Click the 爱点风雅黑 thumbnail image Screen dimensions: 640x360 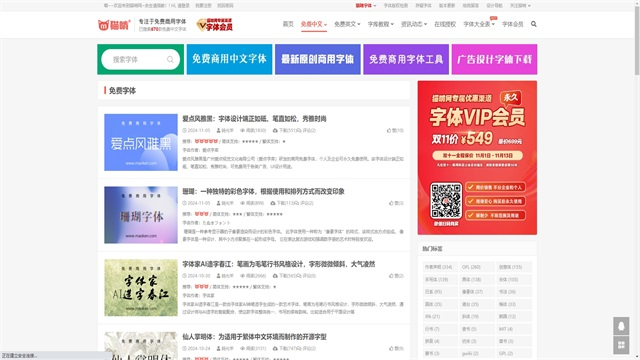coord(141,142)
